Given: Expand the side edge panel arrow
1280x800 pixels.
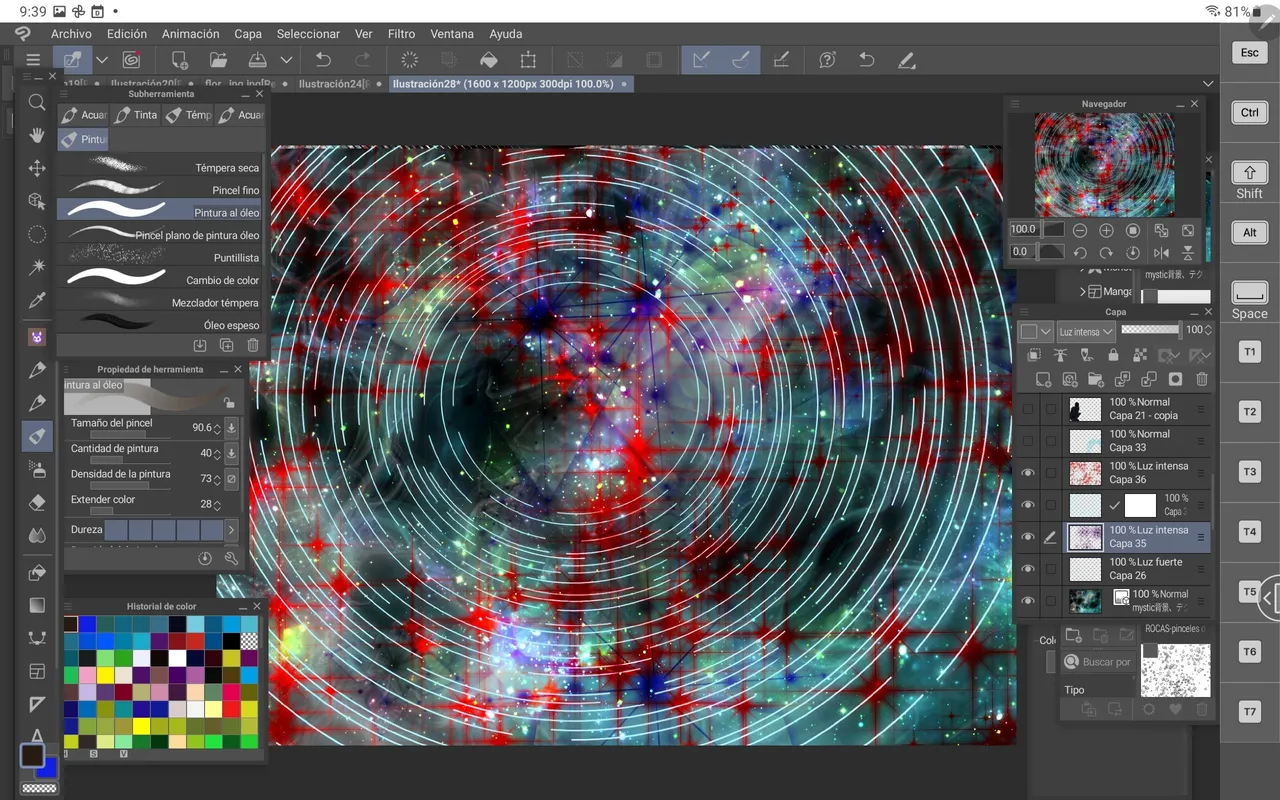Looking at the screenshot, I should 1268,598.
